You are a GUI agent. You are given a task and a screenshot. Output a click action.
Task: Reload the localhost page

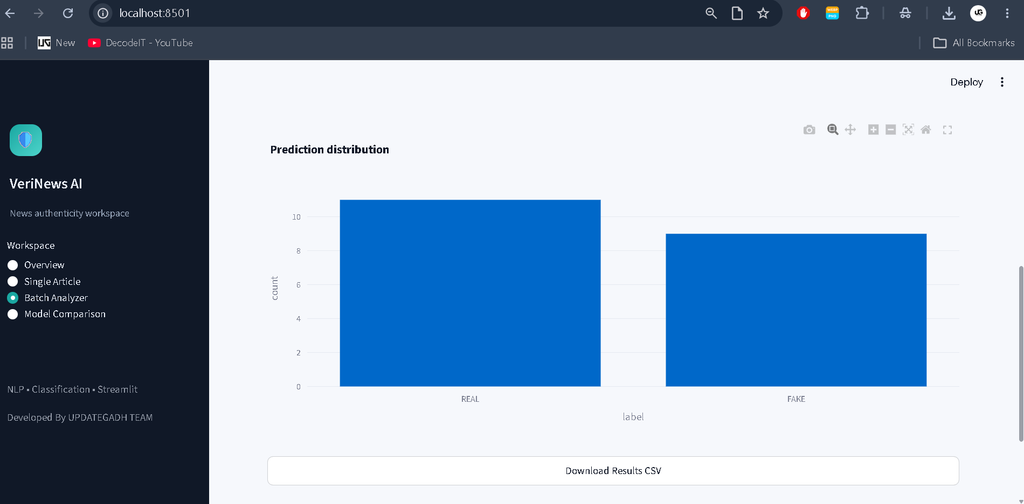click(67, 13)
